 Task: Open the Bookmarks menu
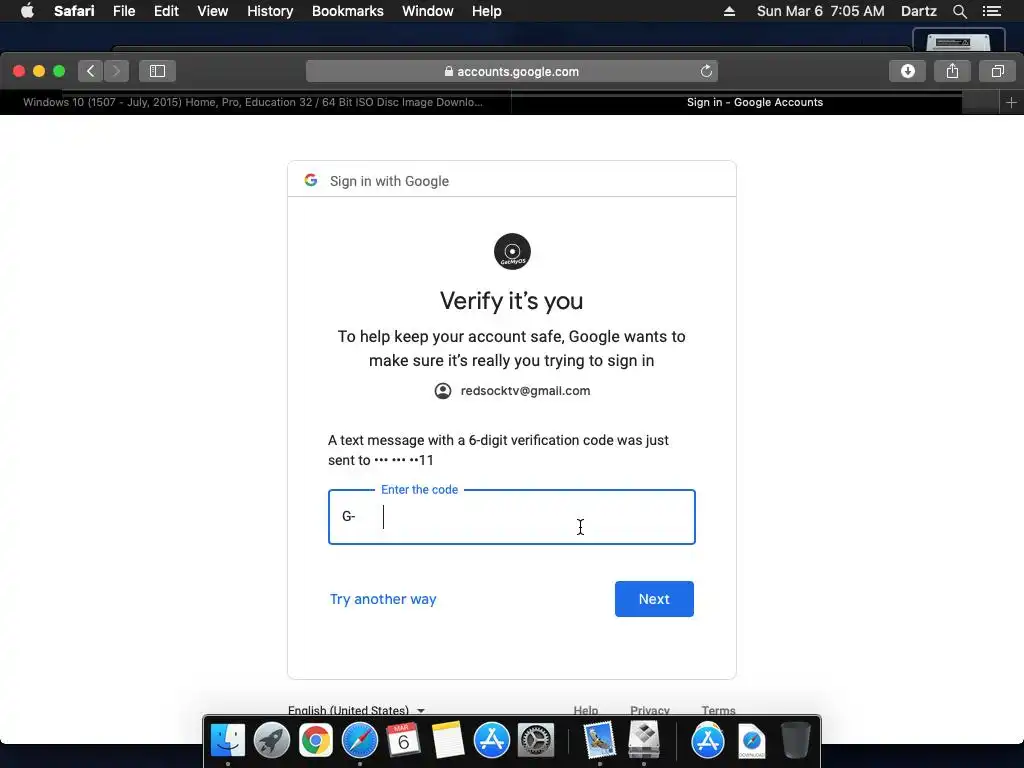tap(347, 11)
